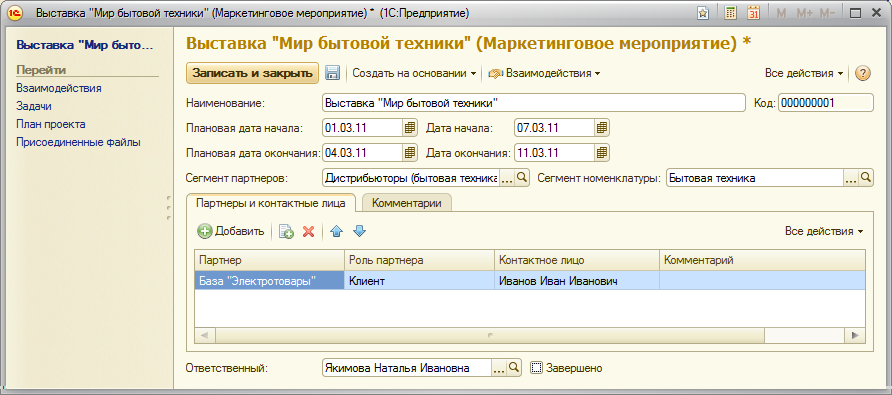Click the Плановая дата начала field
The image size is (892, 395).
[x=362, y=128]
